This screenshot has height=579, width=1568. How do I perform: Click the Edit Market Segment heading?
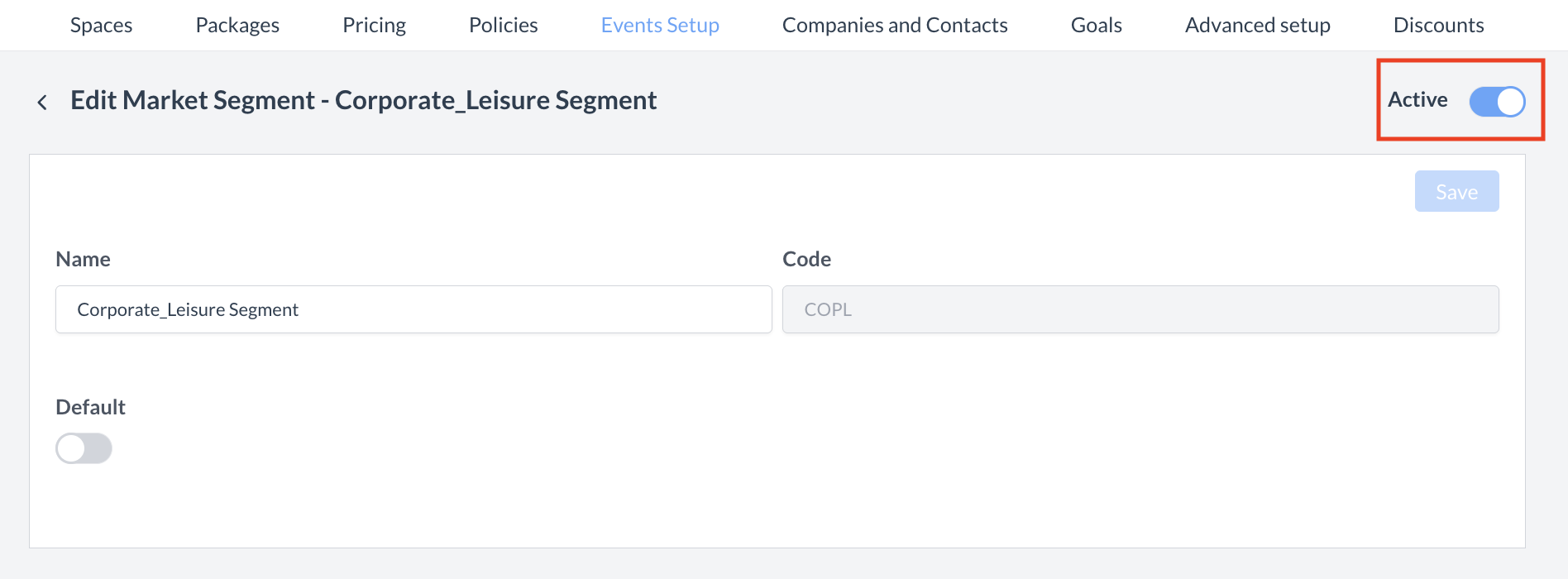[x=363, y=99]
